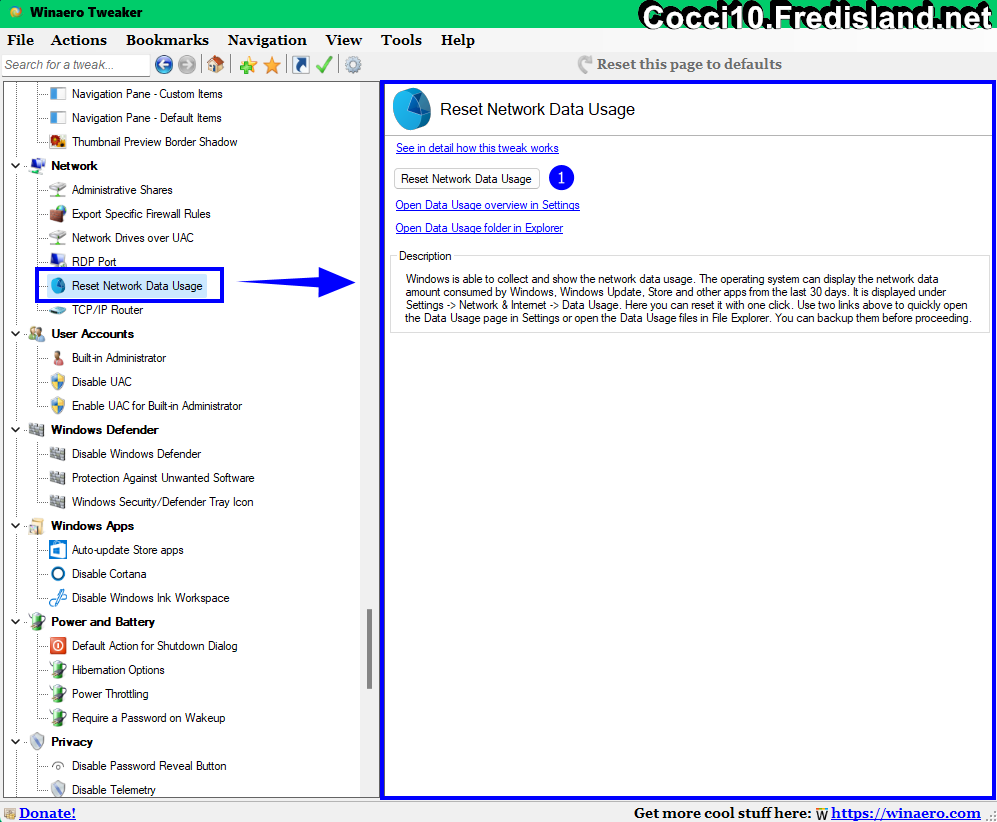Select Require a Password on Wakeup

pyautogui.click(x=148, y=718)
